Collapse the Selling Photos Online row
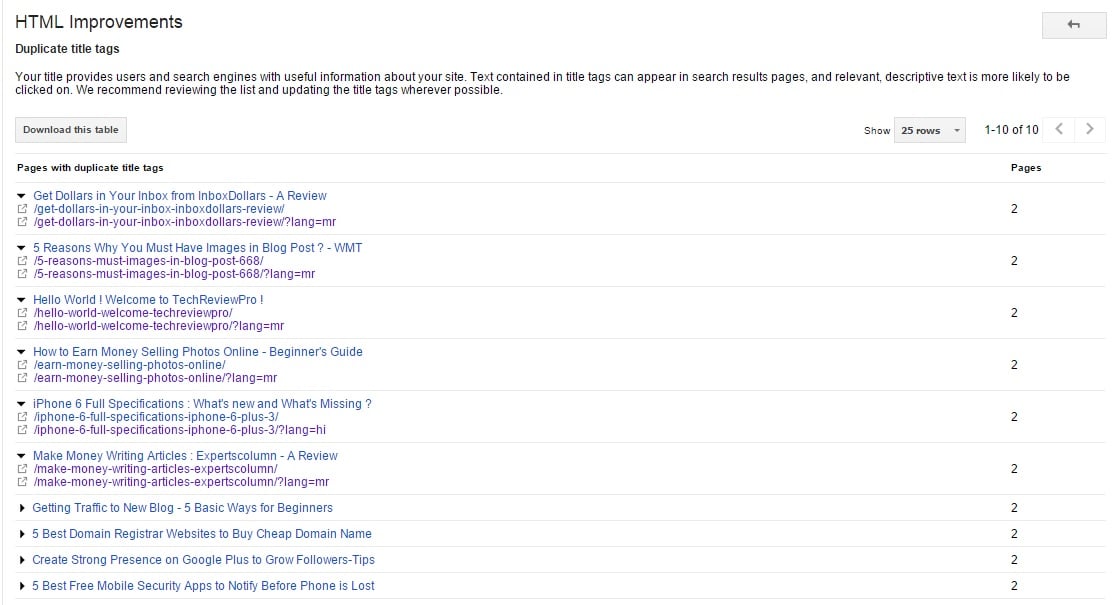Viewport: 1113px width, 605px height. 21,351
